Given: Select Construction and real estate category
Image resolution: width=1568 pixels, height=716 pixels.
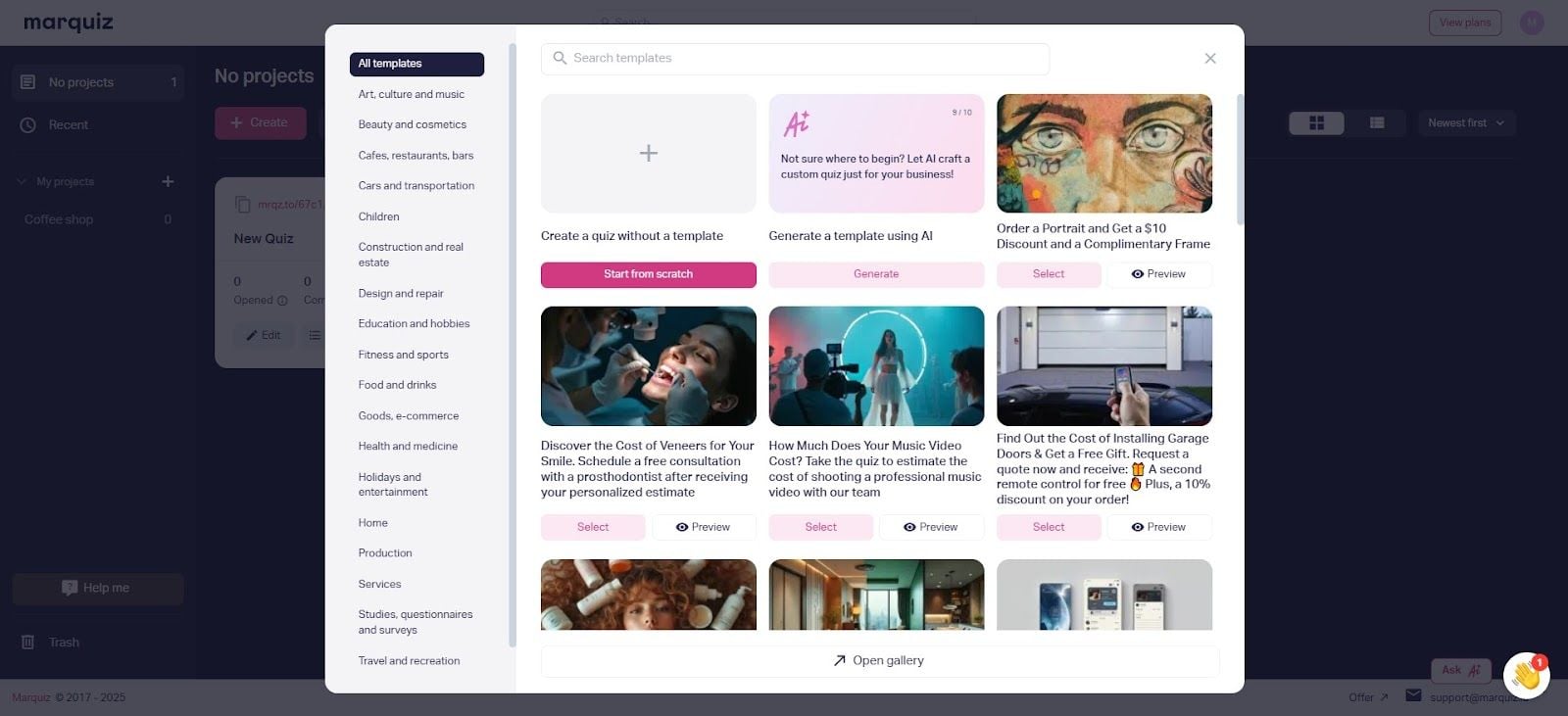Looking at the screenshot, I should [x=411, y=255].
